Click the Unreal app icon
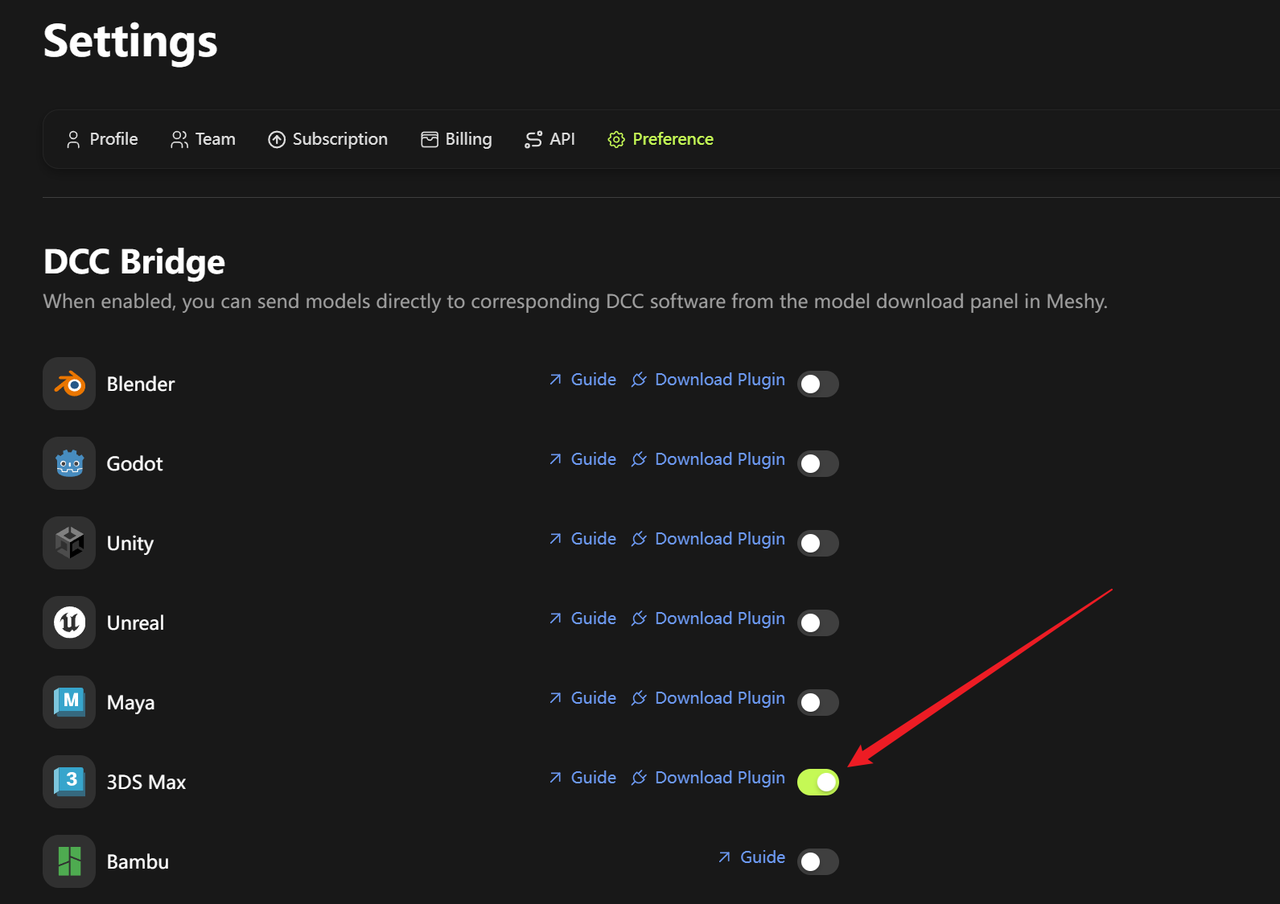The image size is (1280, 904). pos(69,622)
